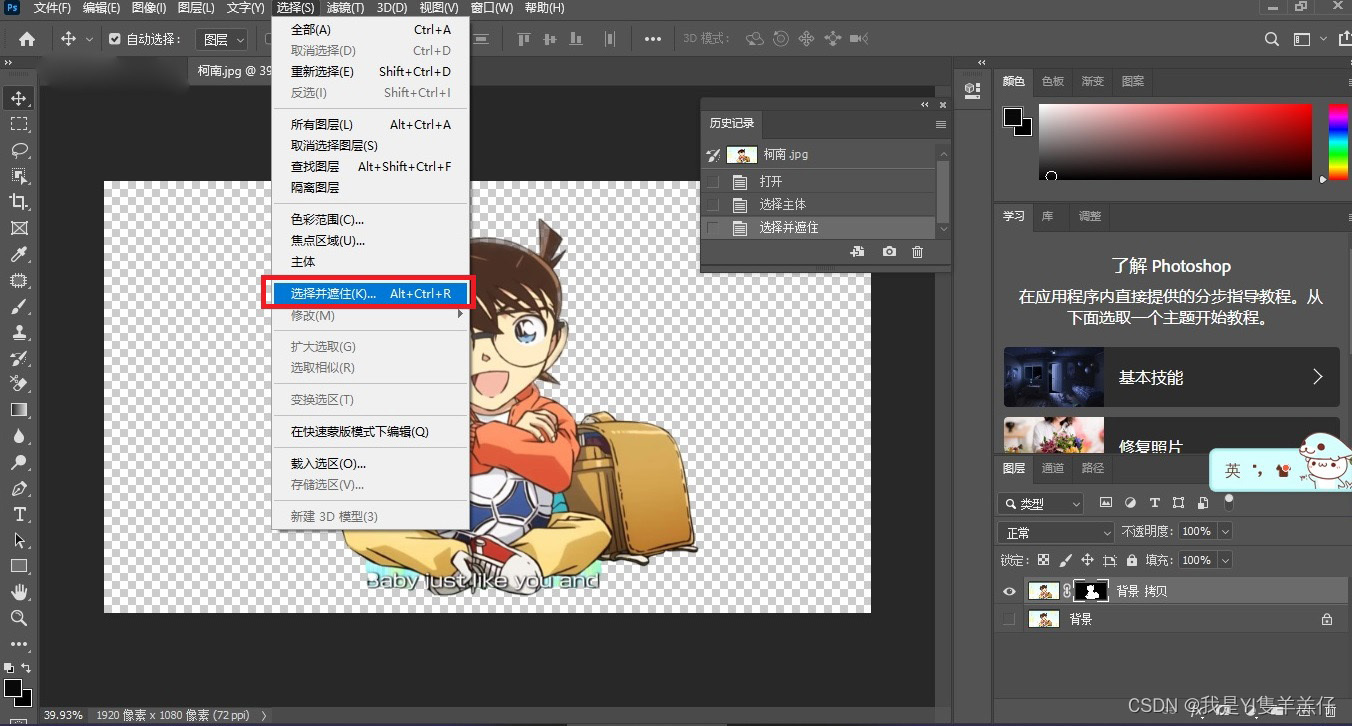Toggle lock position in Layers panel
The height and width of the screenshot is (726, 1352).
coord(1087,560)
